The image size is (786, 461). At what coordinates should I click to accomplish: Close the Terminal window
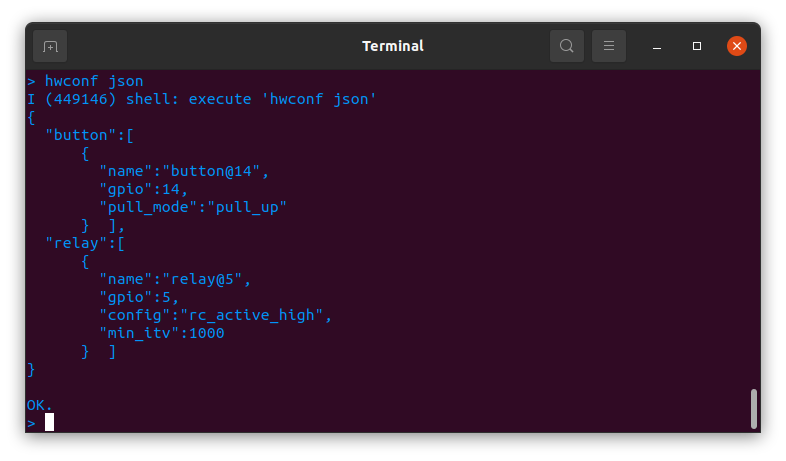736,46
